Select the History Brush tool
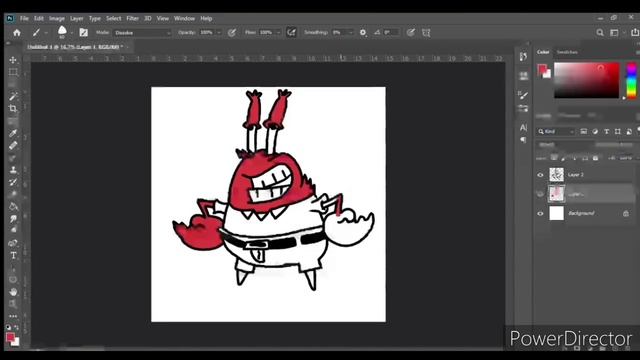Screen dimensions: 640x360 (13, 182)
